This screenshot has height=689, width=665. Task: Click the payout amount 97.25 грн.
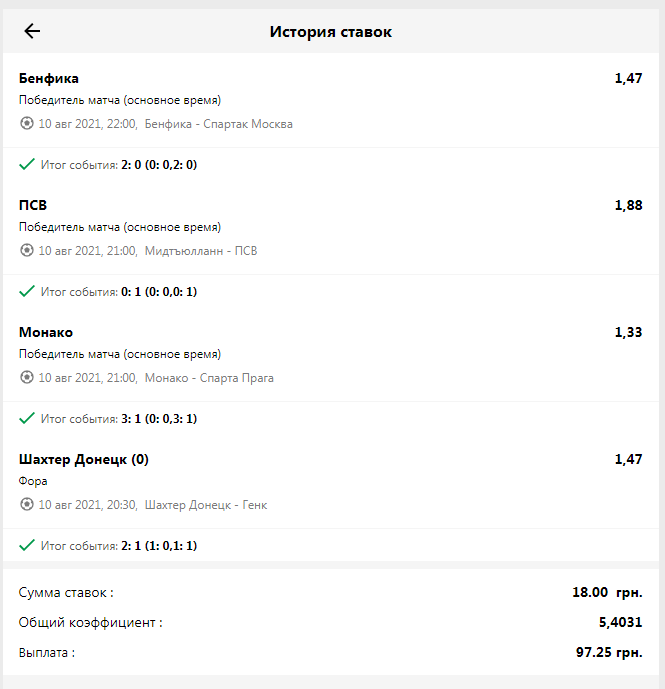click(x=609, y=653)
